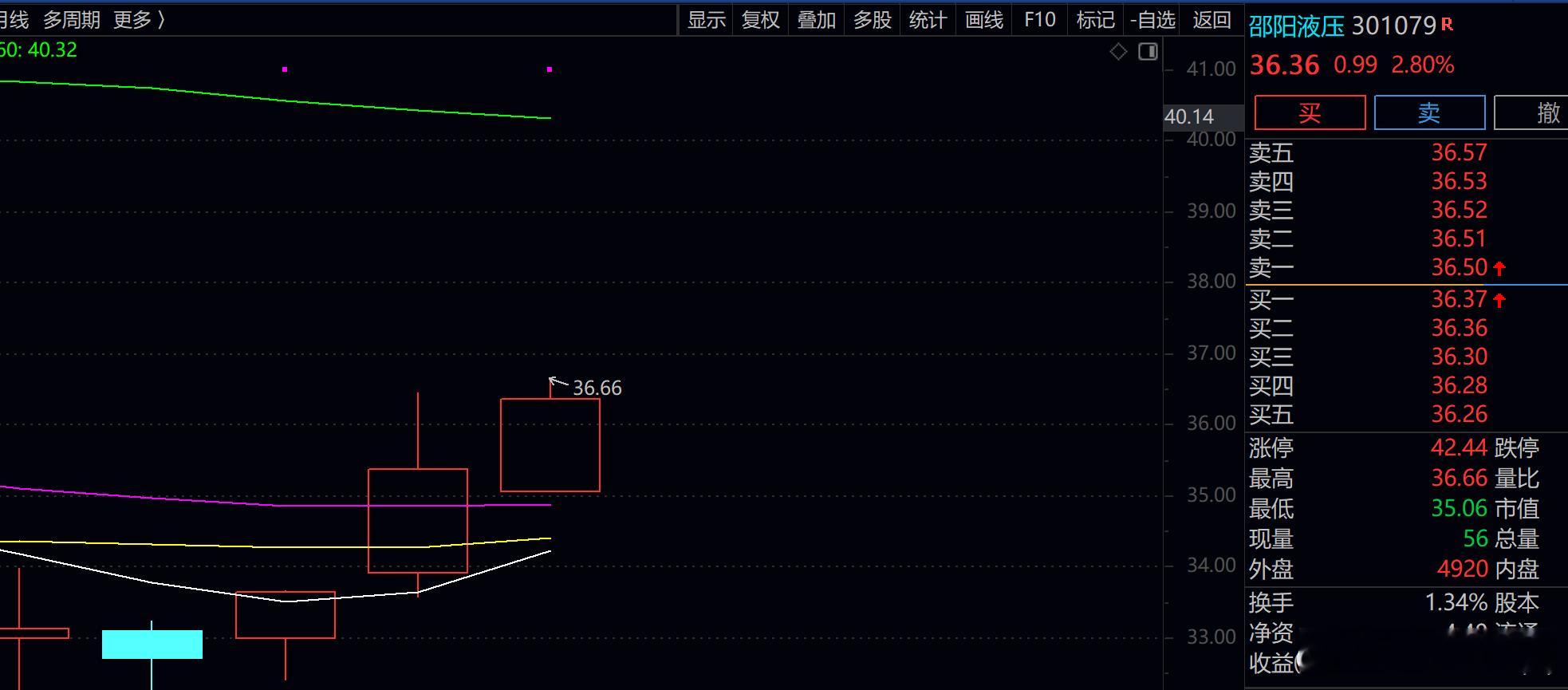1568x690 pixels.
Task: Select the 卖二 price 36.51
Action: tap(1459, 239)
